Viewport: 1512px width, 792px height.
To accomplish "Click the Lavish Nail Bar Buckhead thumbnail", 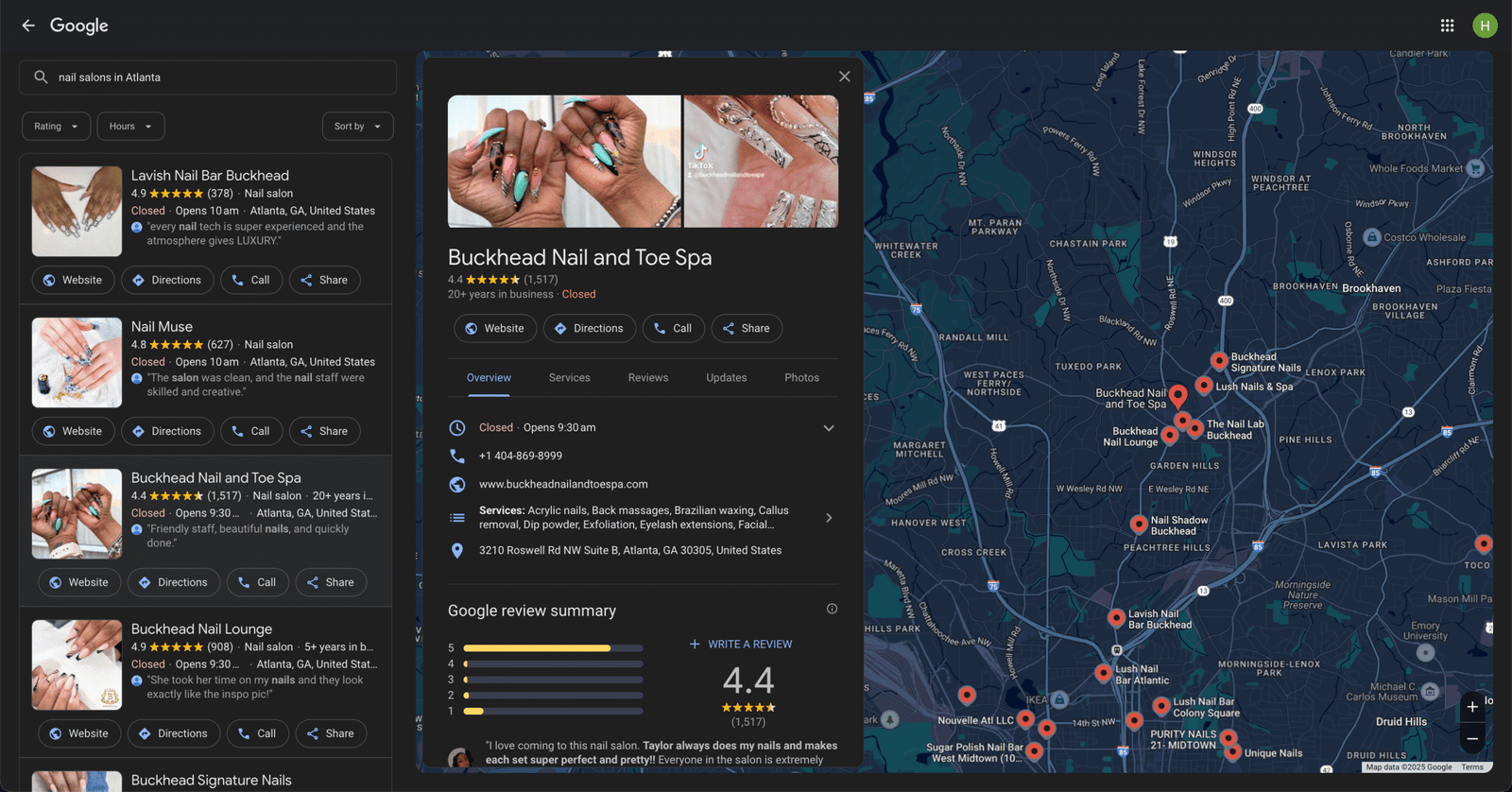I will point(77,212).
